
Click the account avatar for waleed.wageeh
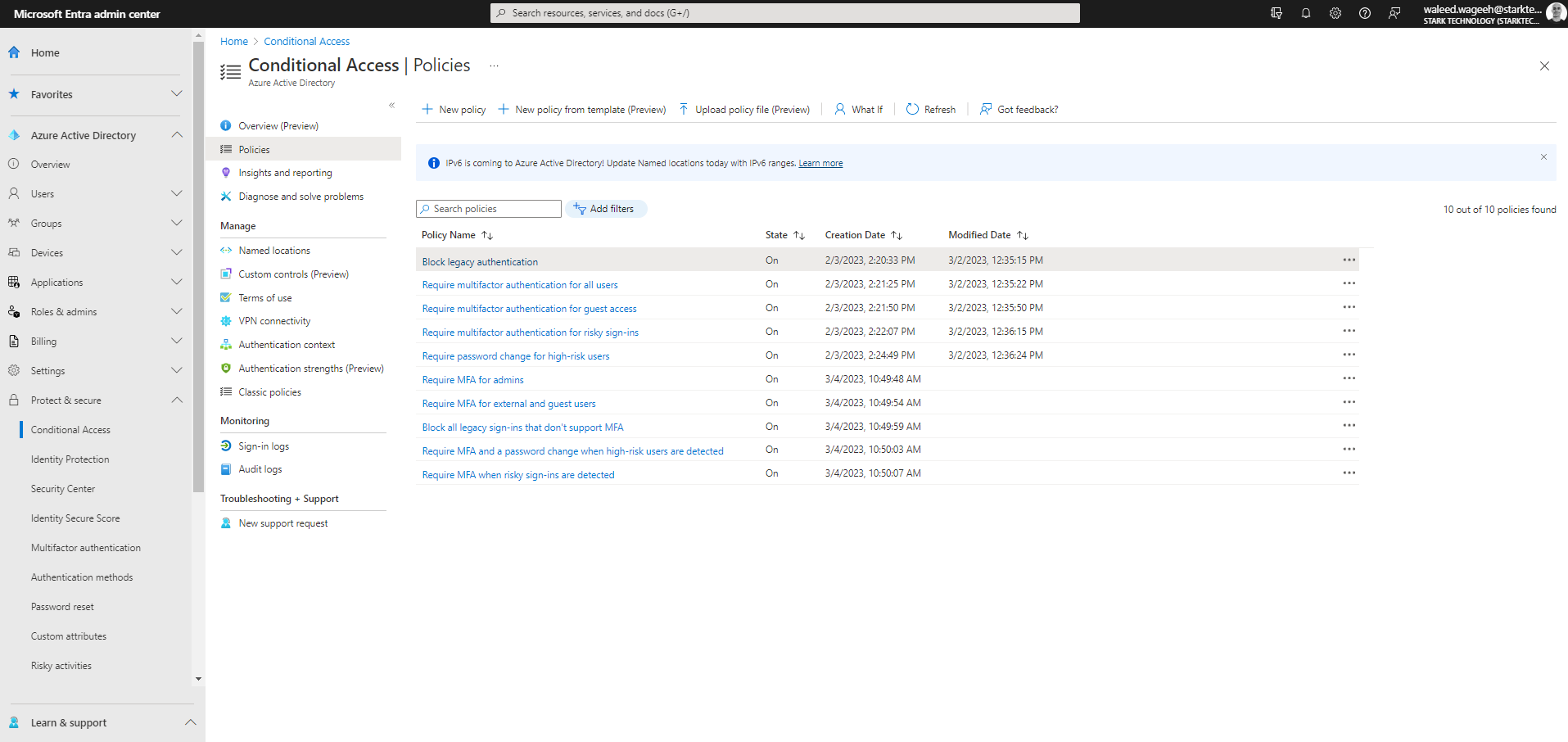point(1554,12)
